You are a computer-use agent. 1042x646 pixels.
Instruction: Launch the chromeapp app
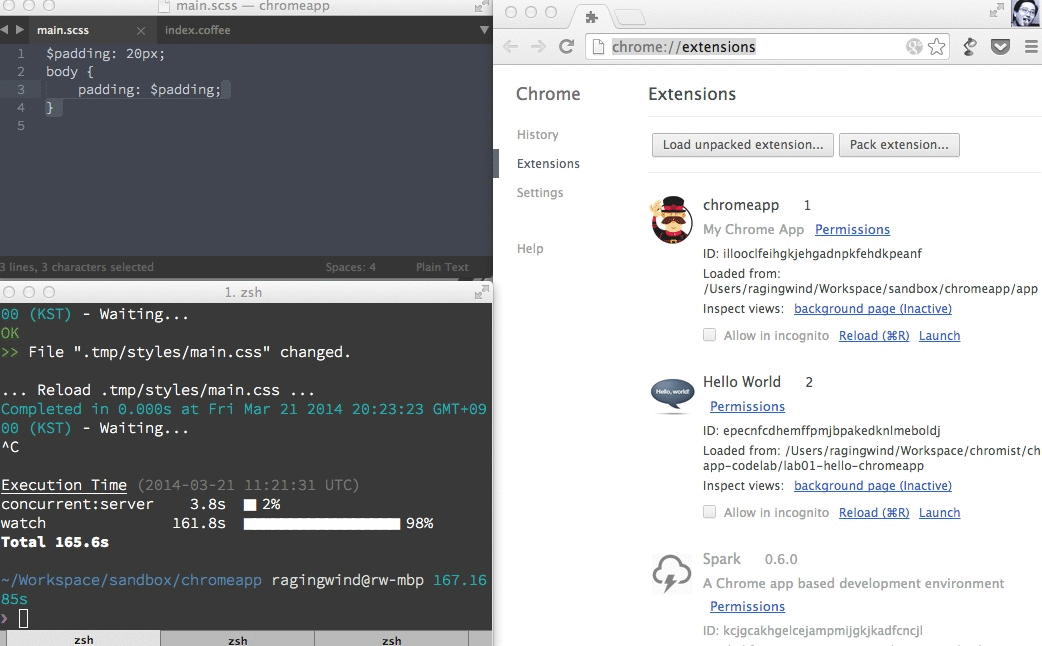(x=939, y=336)
